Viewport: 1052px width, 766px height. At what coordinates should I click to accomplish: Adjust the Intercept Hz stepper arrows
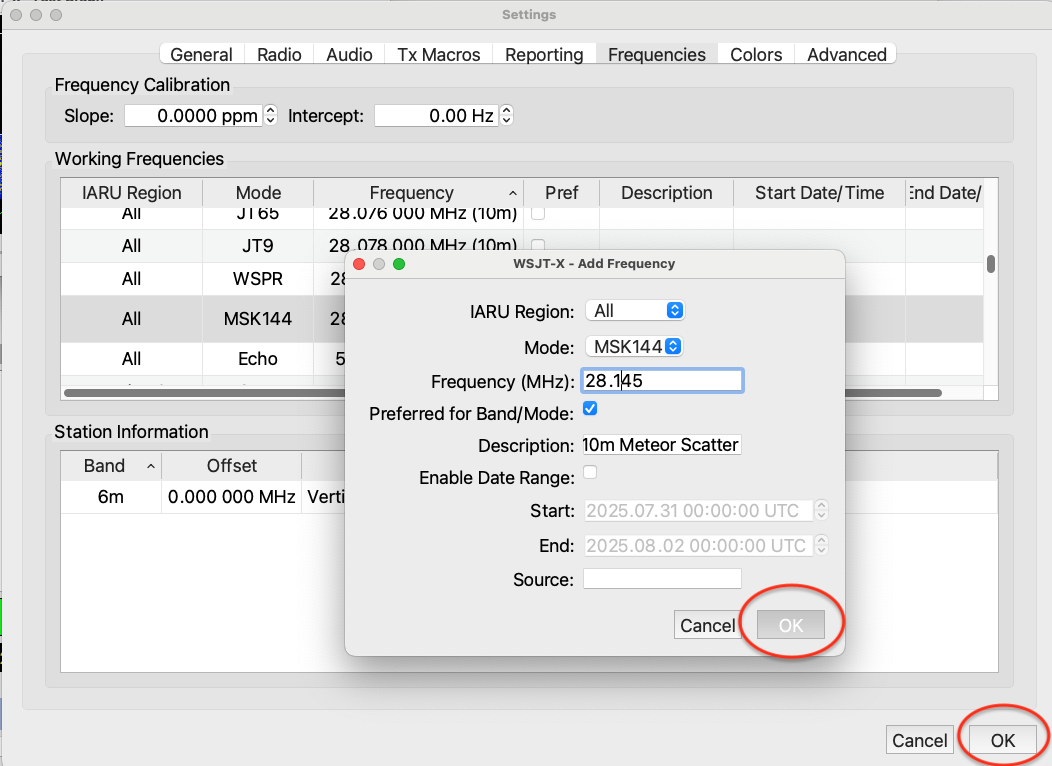506,116
